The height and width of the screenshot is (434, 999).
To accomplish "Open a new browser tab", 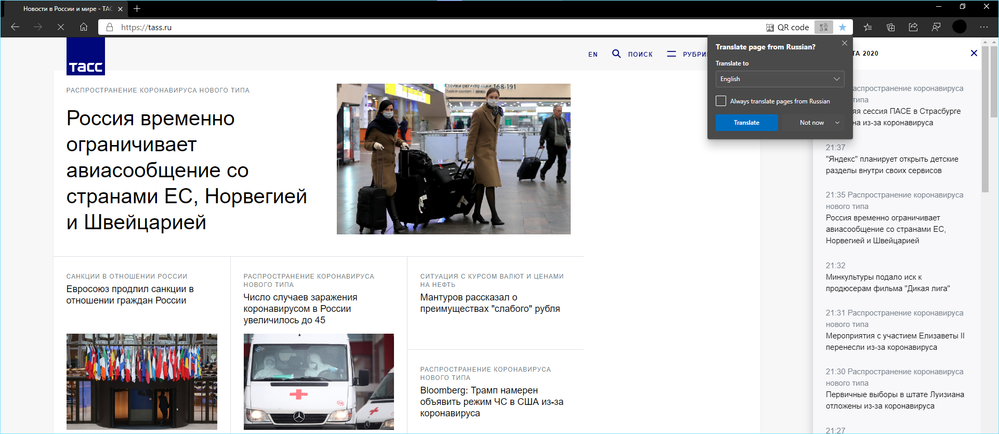I will tap(136, 9).
